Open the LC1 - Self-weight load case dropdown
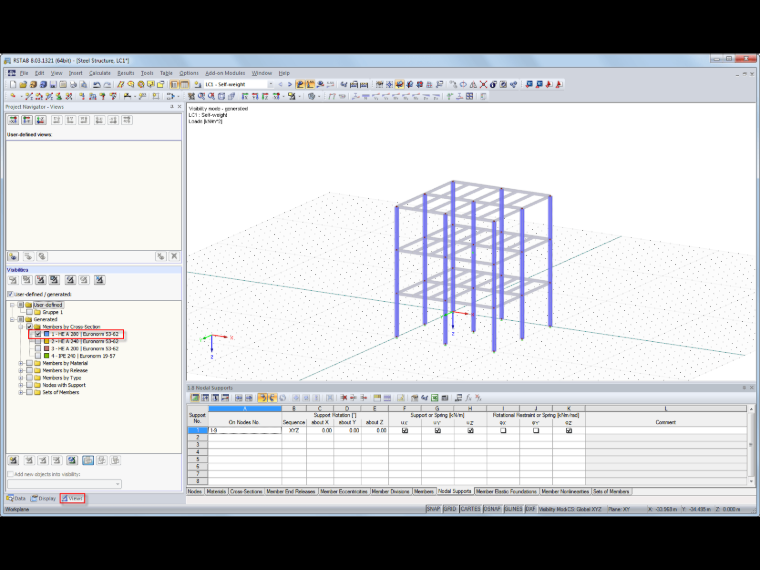 pos(270,84)
